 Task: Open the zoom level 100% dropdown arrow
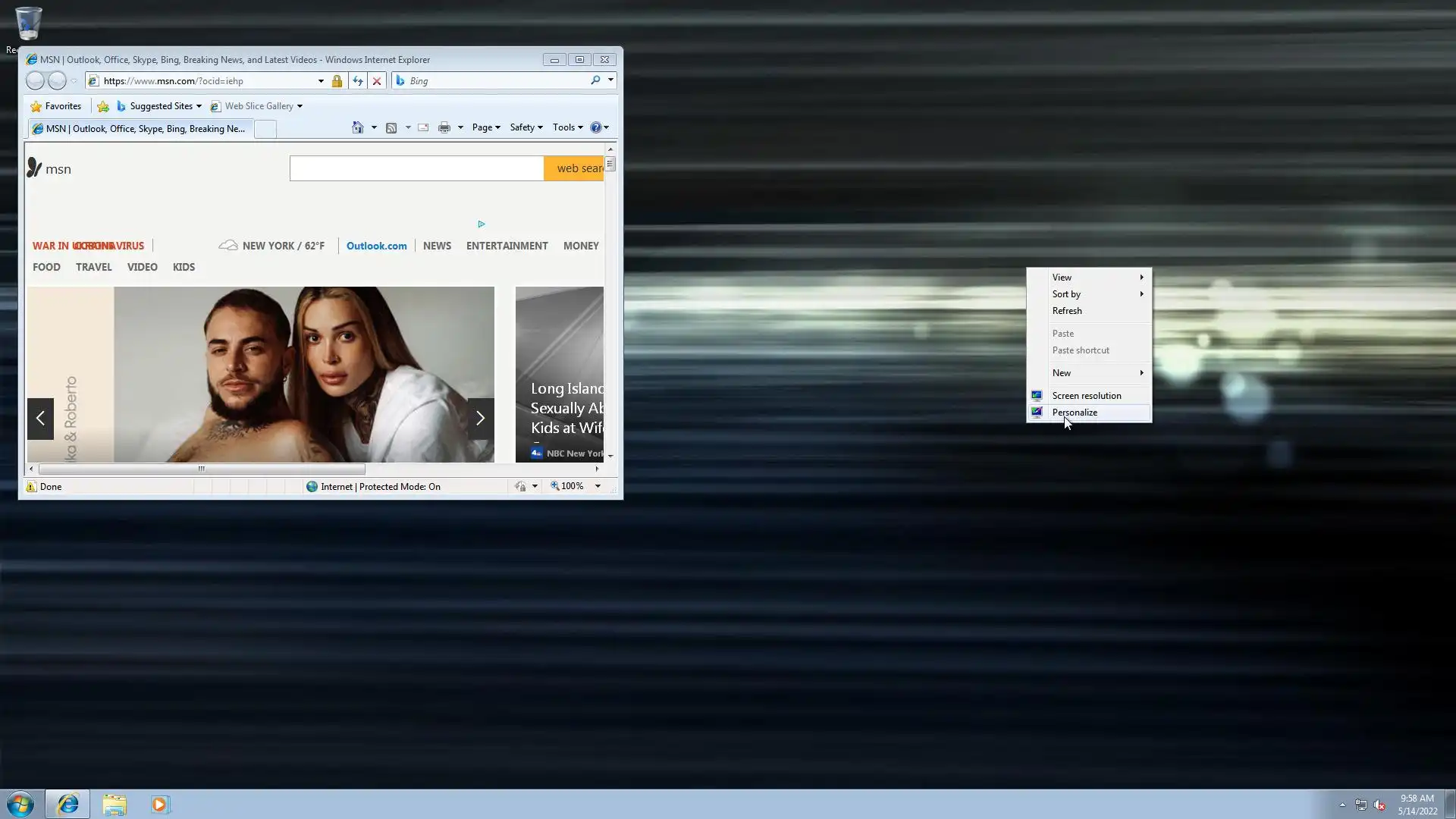tap(598, 486)
